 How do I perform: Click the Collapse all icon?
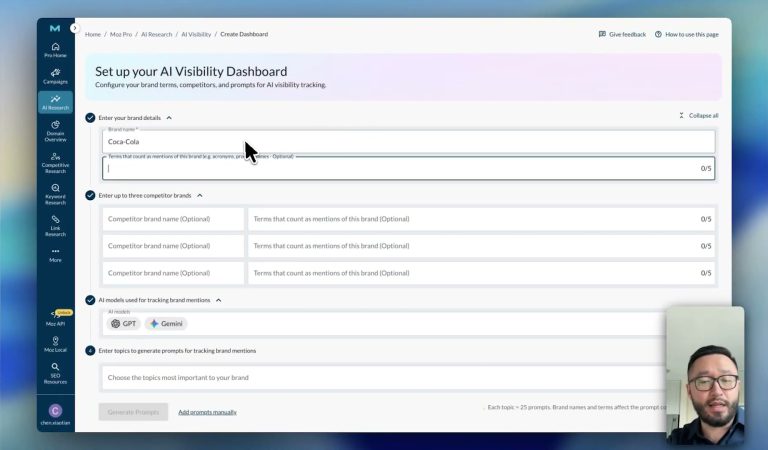pyautogui.click(x=681, y=116)
